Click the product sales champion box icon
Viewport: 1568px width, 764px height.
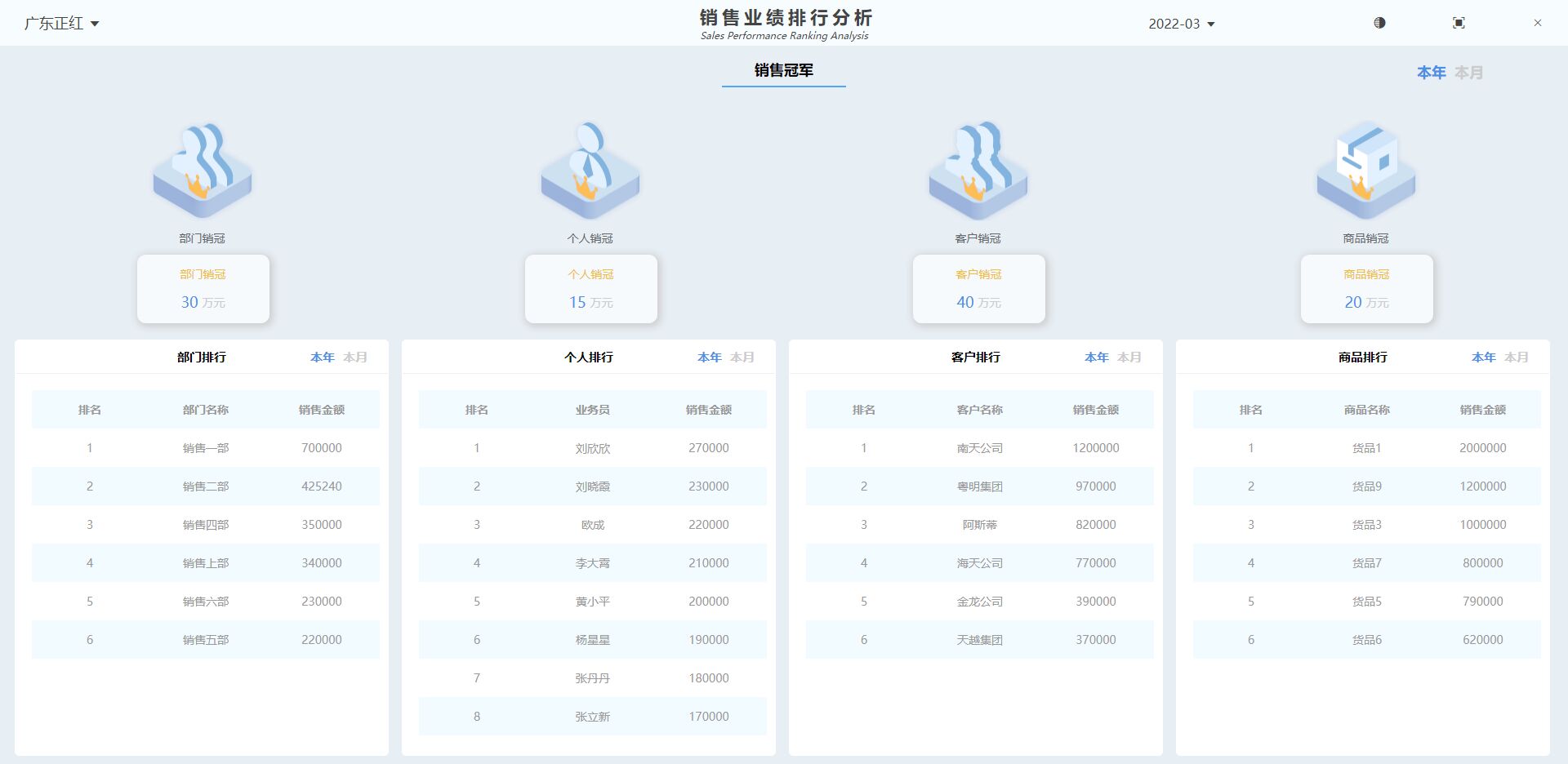[1365, 171]
